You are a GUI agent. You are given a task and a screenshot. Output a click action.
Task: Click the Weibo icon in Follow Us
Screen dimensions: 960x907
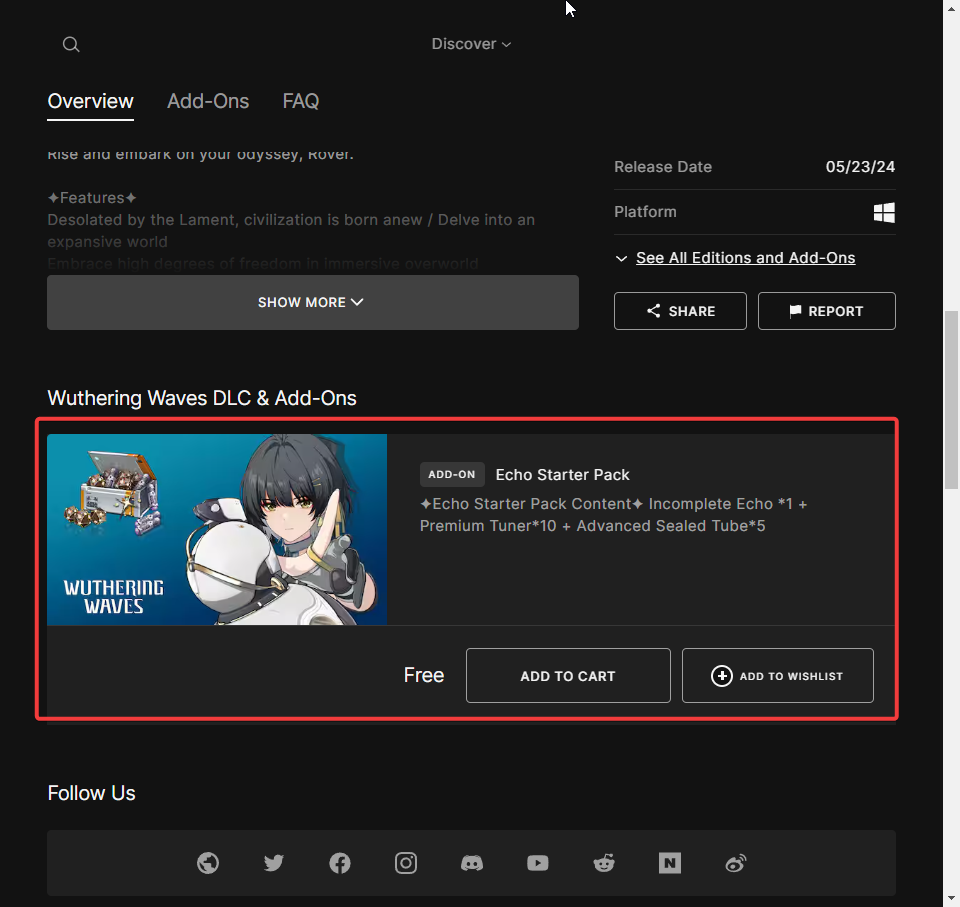[x=735, y=863]
